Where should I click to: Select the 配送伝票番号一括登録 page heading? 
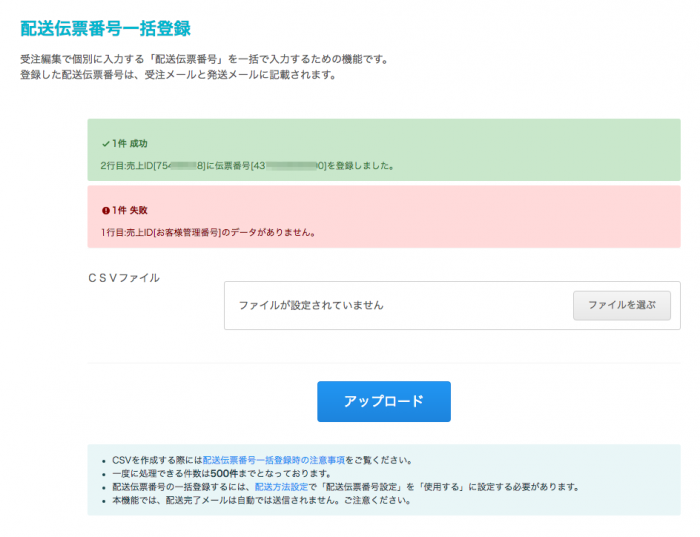pyautogui.click(x=105, y=28)
